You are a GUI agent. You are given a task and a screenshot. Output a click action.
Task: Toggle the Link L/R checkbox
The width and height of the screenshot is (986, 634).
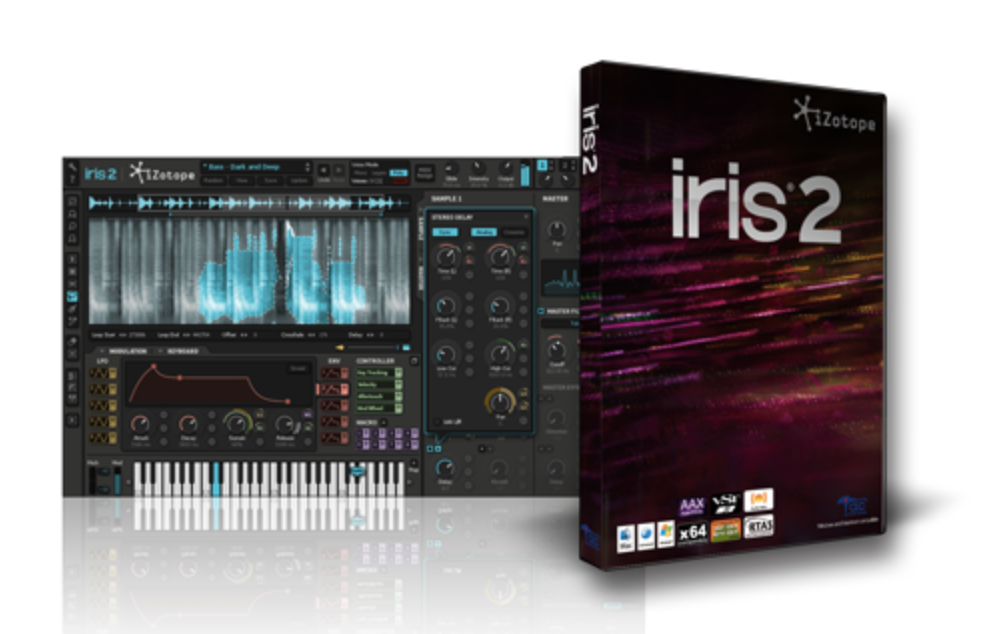(437, 422)
